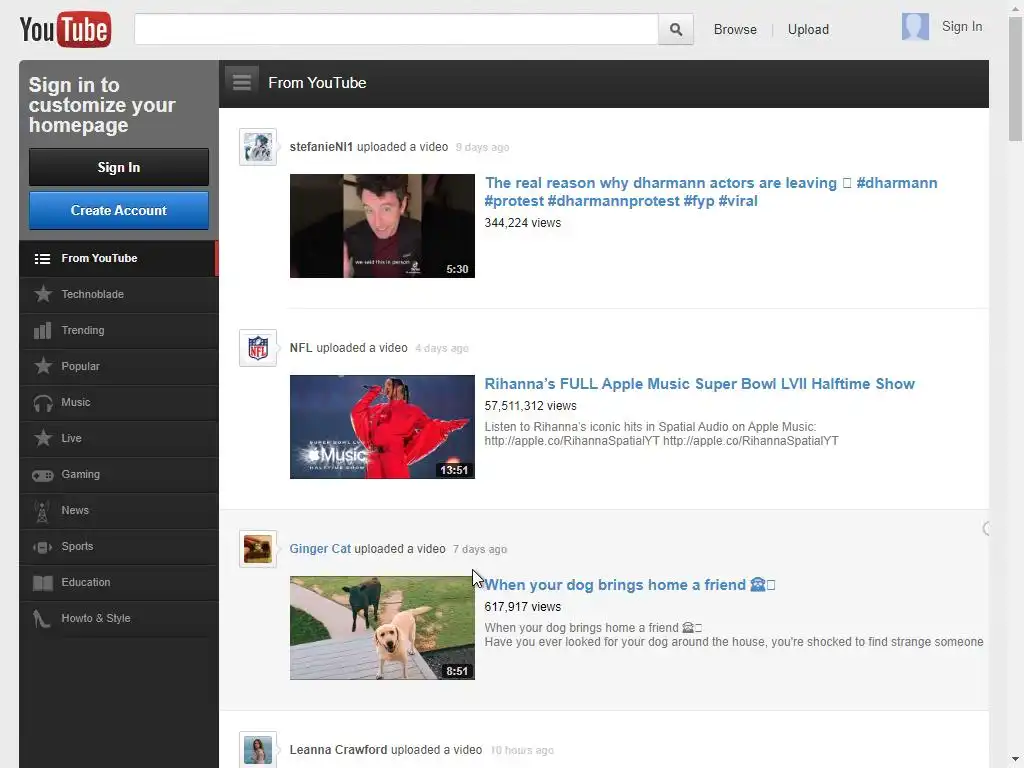Click the stefanieNI1 uploader name
This screenshot has height=768, width=1024.
click(321, 147)
